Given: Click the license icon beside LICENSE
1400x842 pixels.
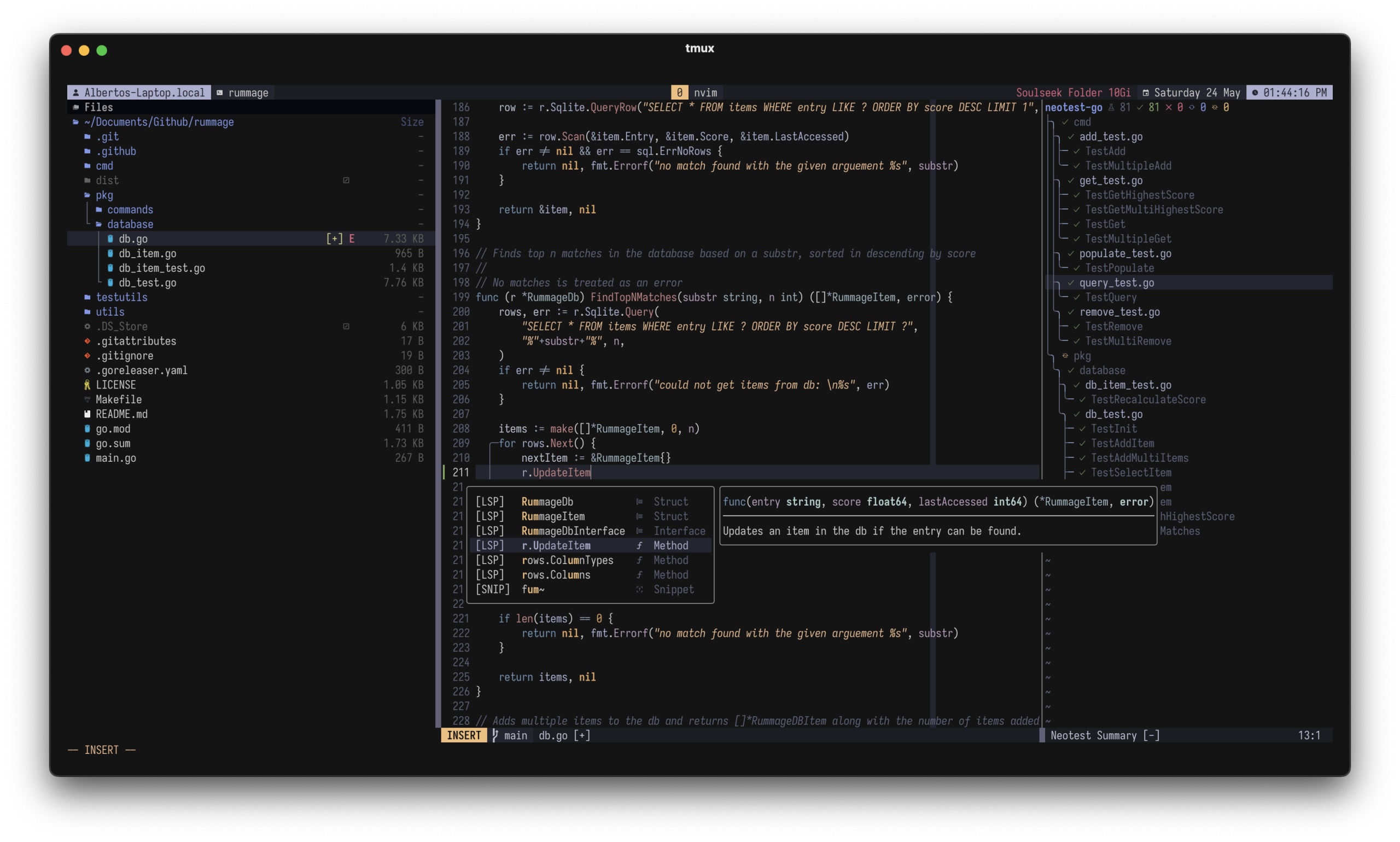Looking at the screenshot, I should [x=87, y=385].
